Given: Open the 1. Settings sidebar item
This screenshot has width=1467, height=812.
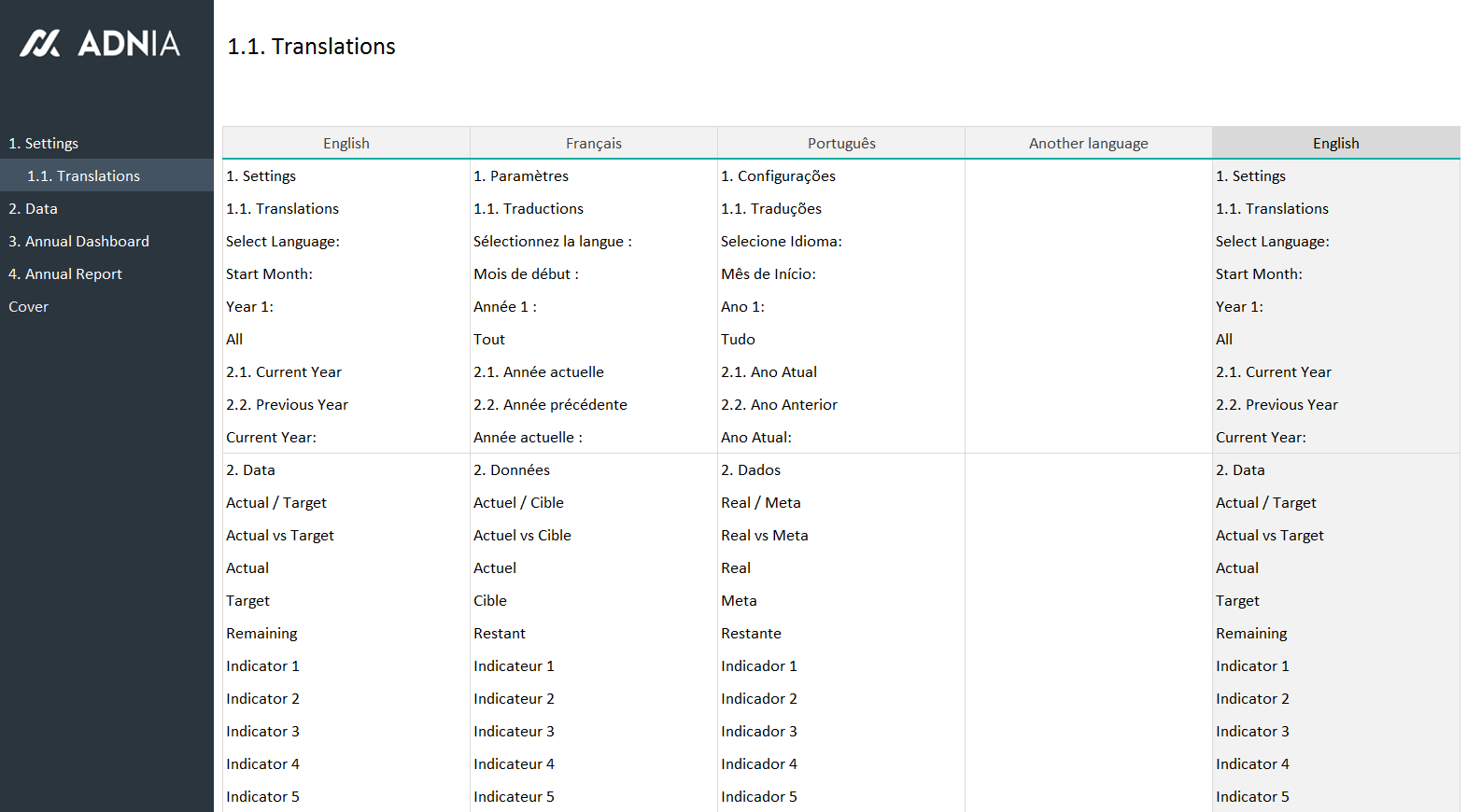Looking at the screenshot, I should 44,144.
